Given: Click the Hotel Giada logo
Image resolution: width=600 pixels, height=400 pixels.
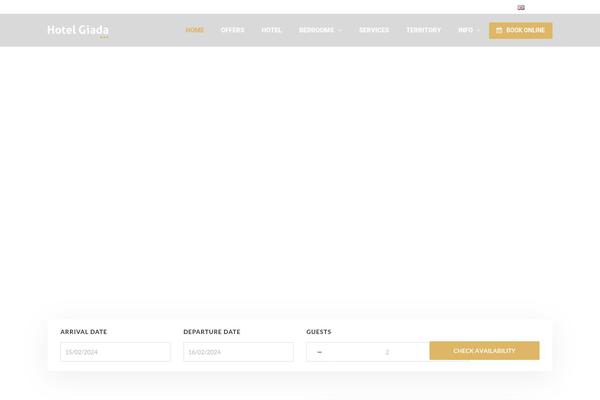Looking at the screenshot, I should [78, 30].
